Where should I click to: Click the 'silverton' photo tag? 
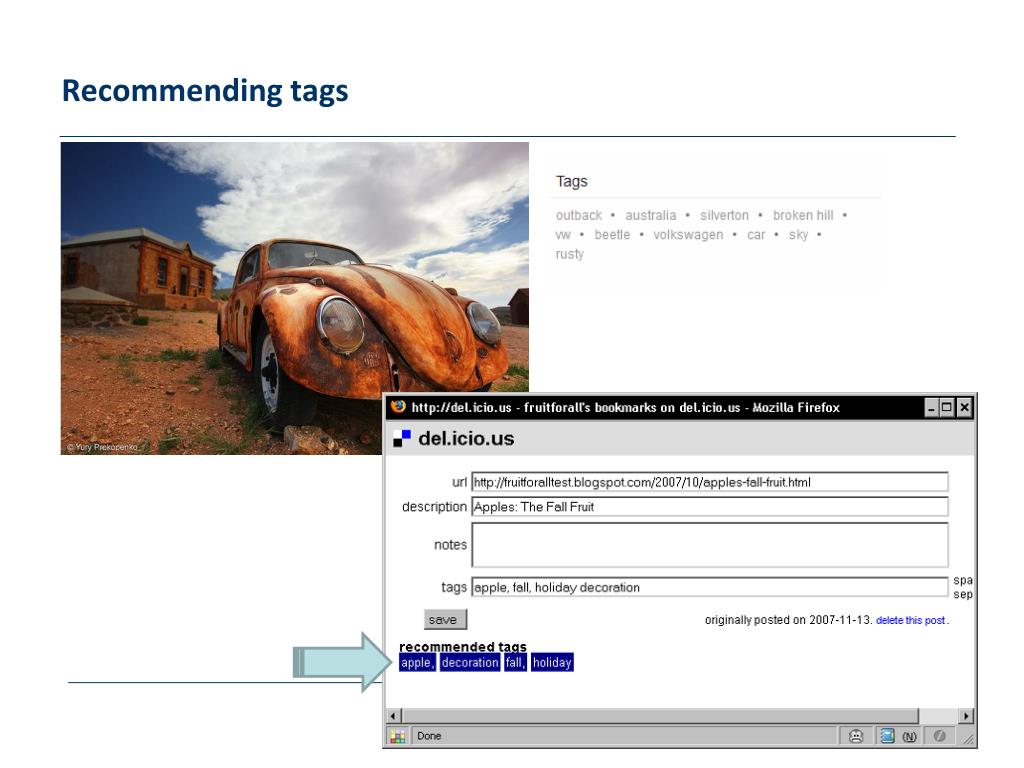(x=724, y=216)
